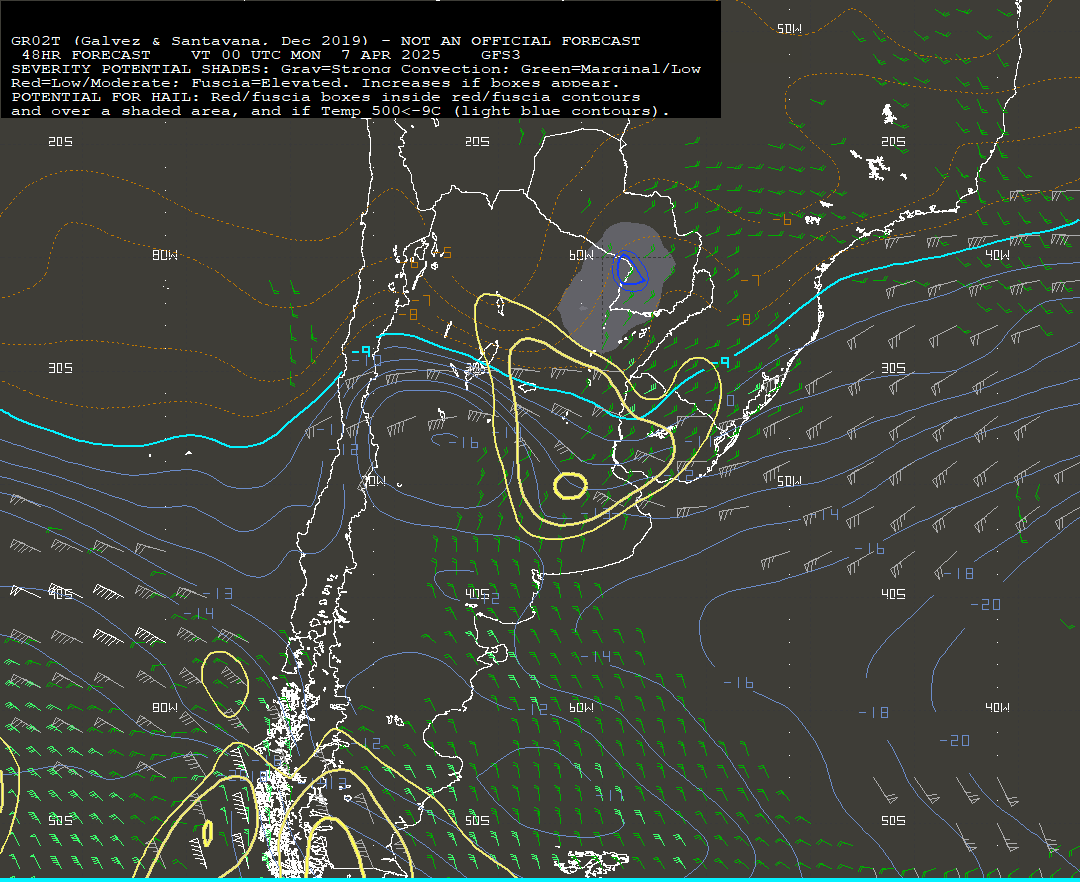Select the 30S latitude label at right side
Viewport: 1080px width, 882px height.
(893, 368)
